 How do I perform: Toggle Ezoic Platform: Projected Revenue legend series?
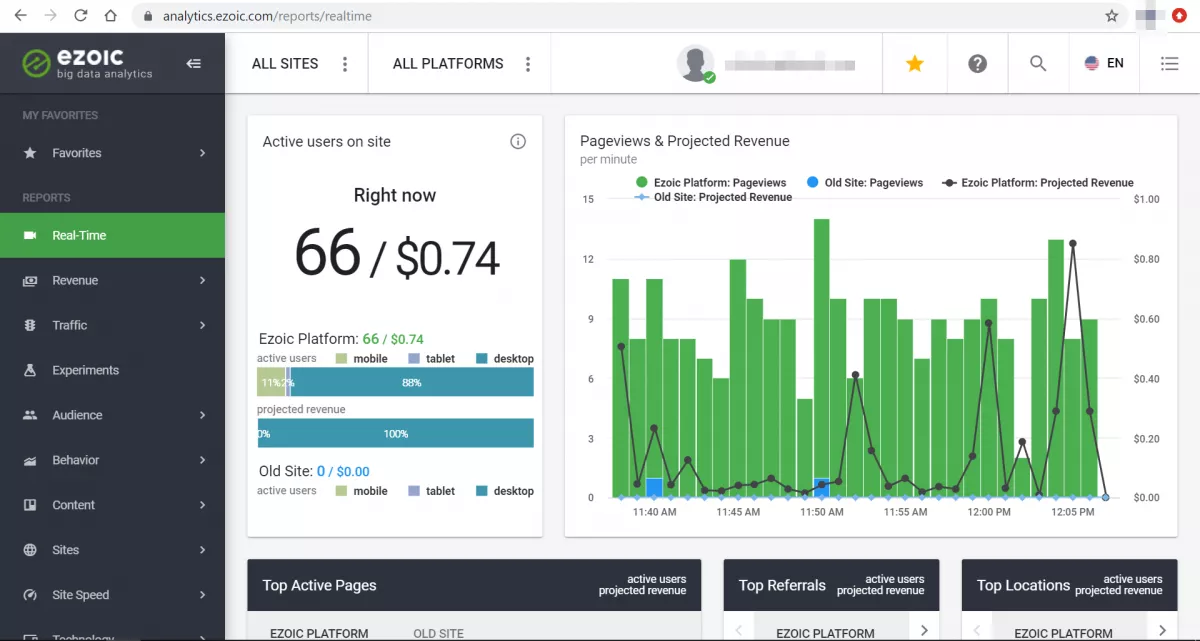(1037, 183)
